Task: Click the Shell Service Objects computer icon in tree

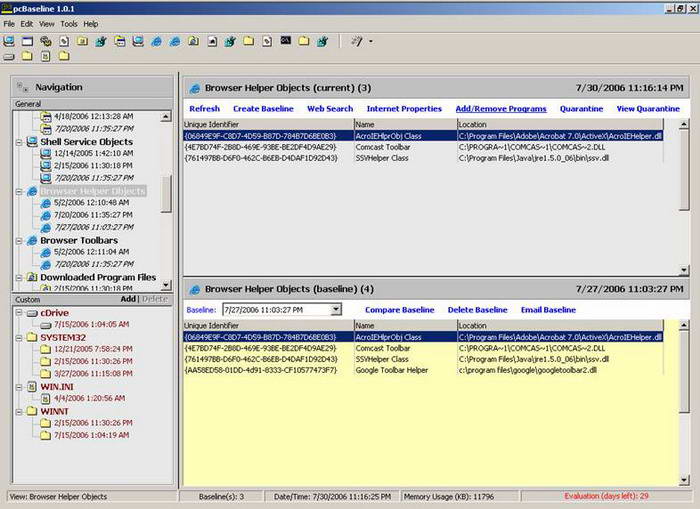Action: [32, 142]
